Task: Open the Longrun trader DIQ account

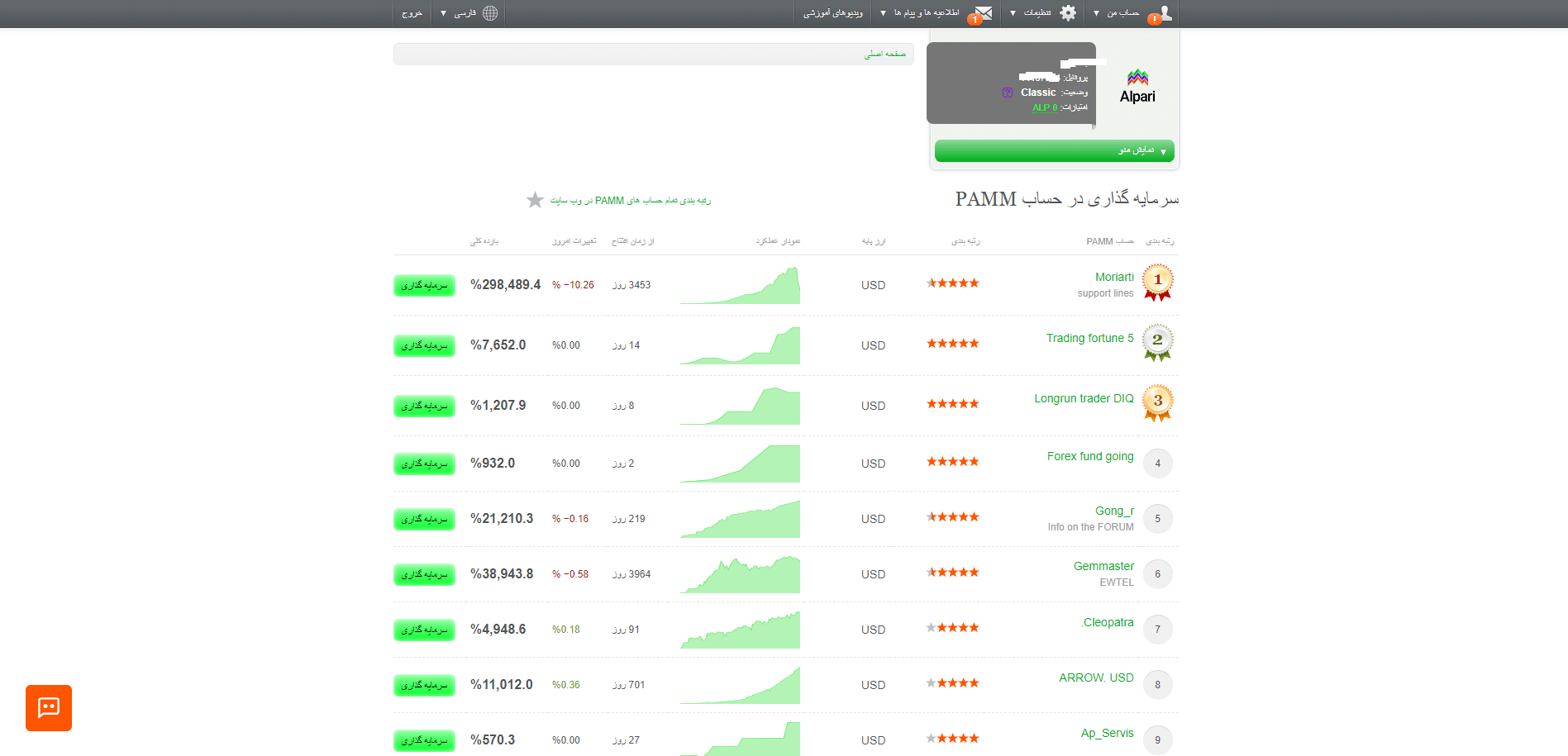Action: tap(1084, 398)
